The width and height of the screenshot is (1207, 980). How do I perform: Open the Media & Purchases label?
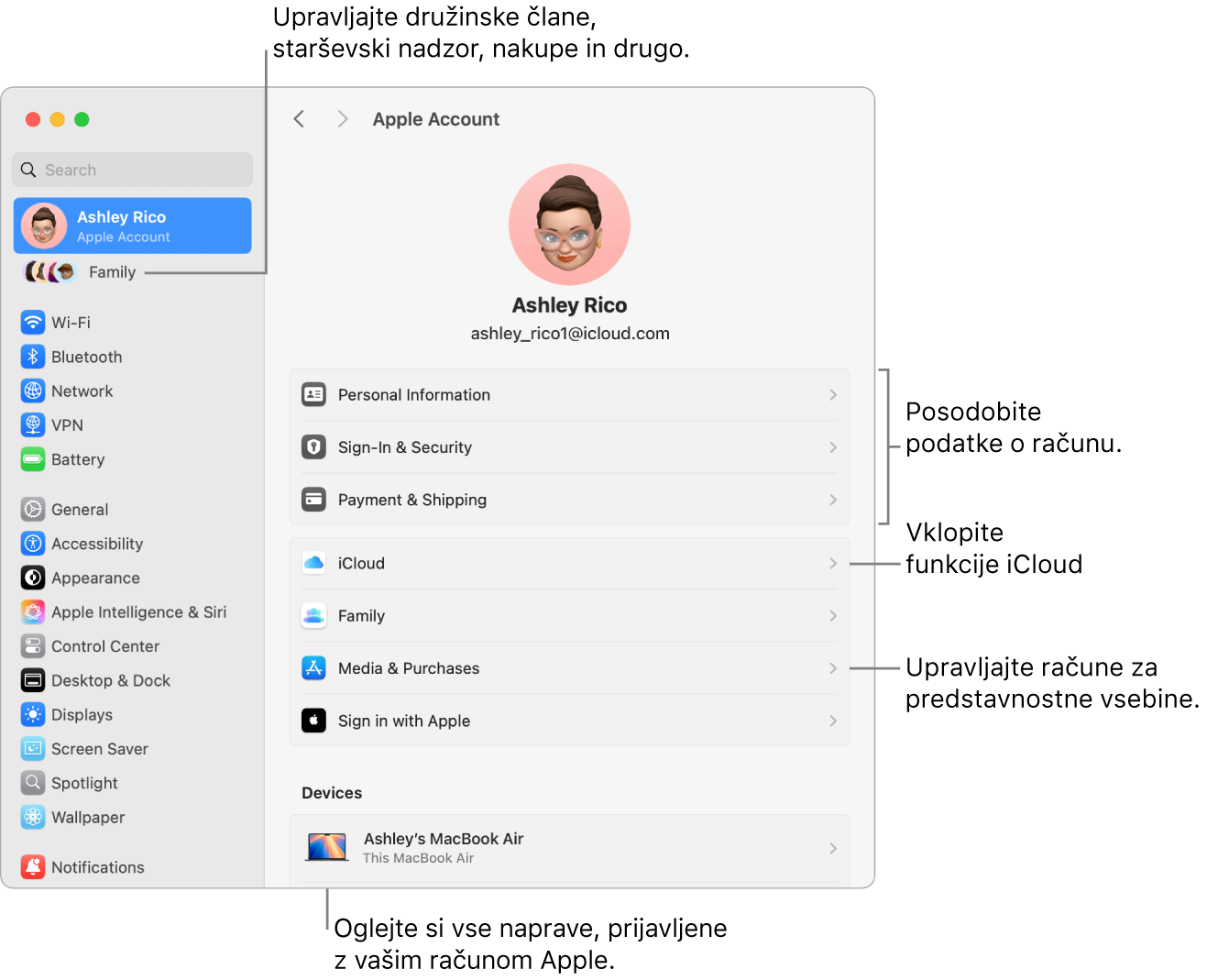[x=409, y=668]
